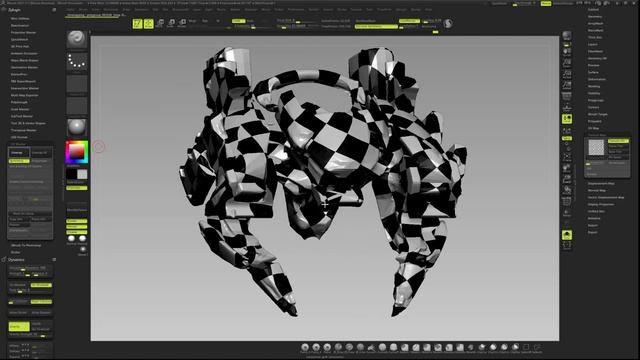Expand the Deformation subpalette on the right
The width and height of the screenshot is (640, 360).
click(x=597, y=79)
